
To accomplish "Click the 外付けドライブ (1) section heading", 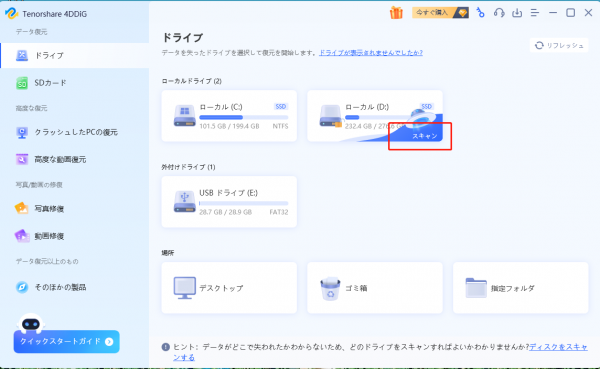I will coord(188,167).
